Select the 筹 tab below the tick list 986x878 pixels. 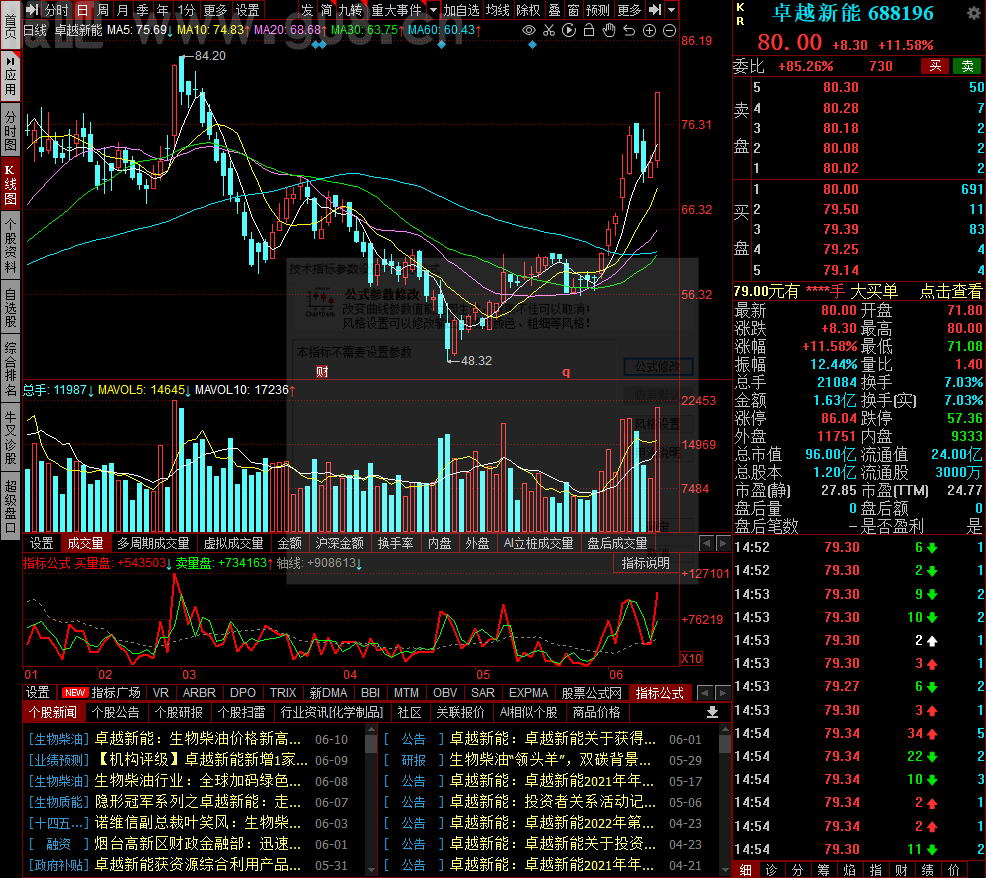coord(823,870)
